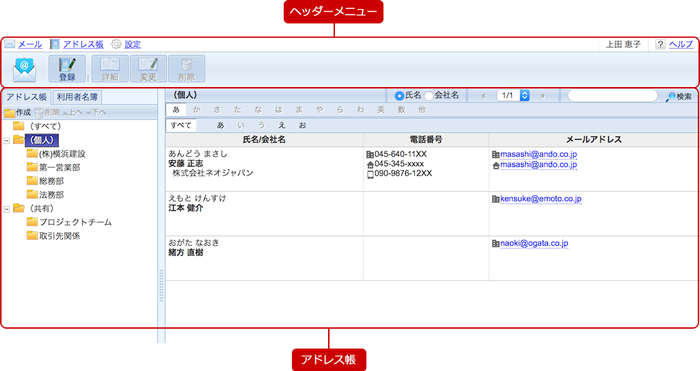Switch to the 利用者名簿 tab
This screenshot has width=700, height=371.
click(x=77, y=97)
